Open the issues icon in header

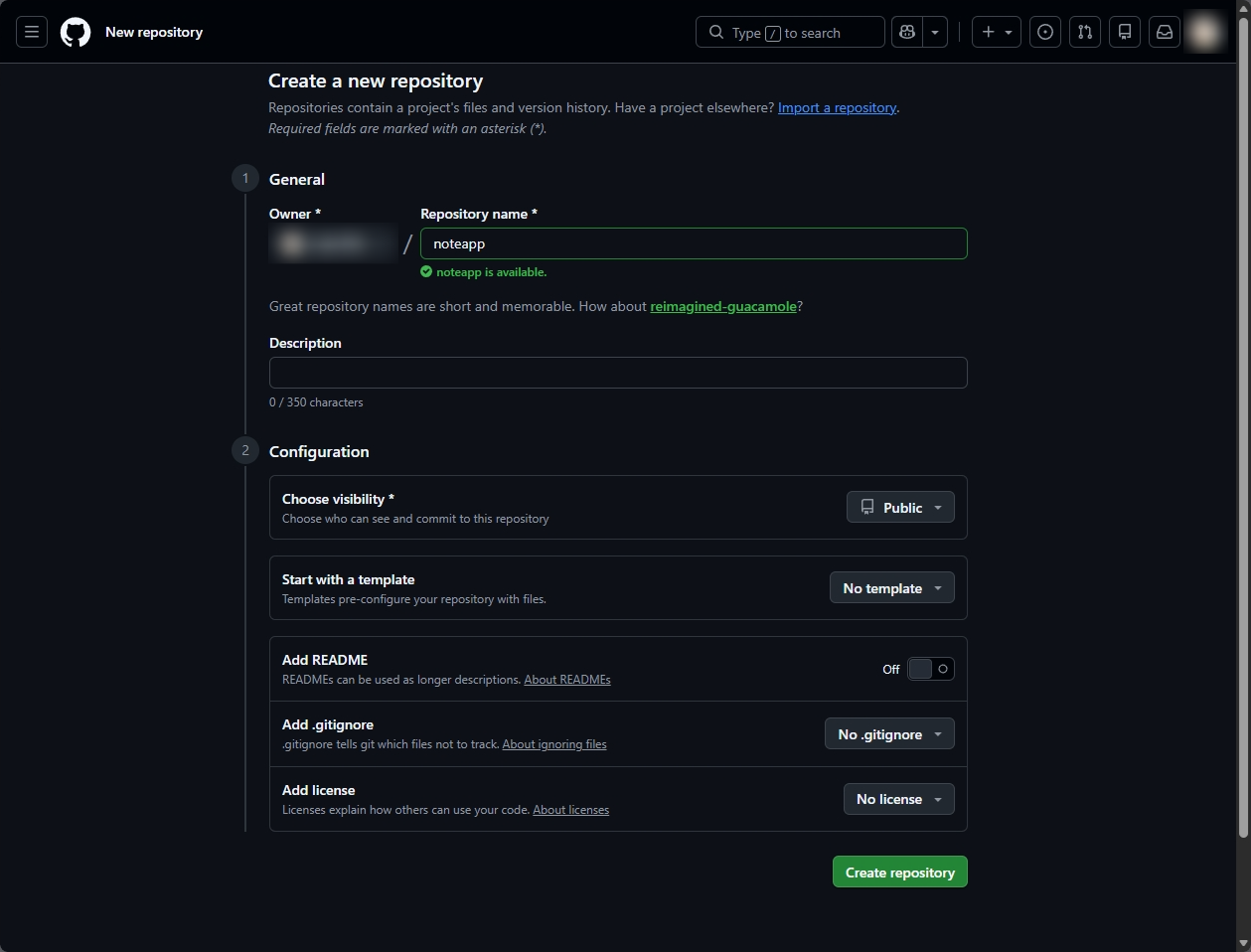(x=1045, y=33)
